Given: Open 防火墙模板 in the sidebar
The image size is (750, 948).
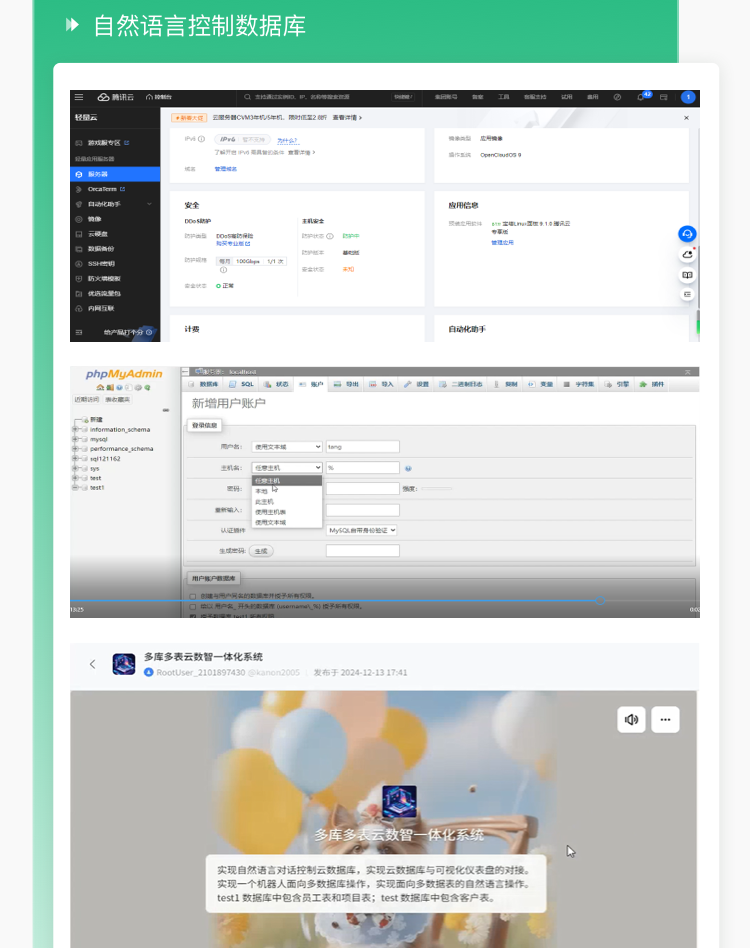Looking at the screenshot, I should tap(104, 279).
